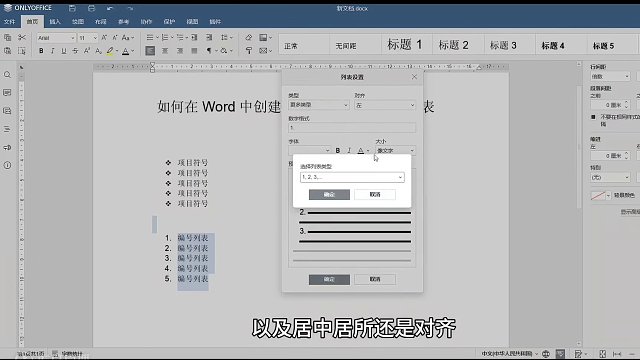Click the Decrement font size icon
The height and width of the screenshot is (360, 640).
[x=115, y=38]
